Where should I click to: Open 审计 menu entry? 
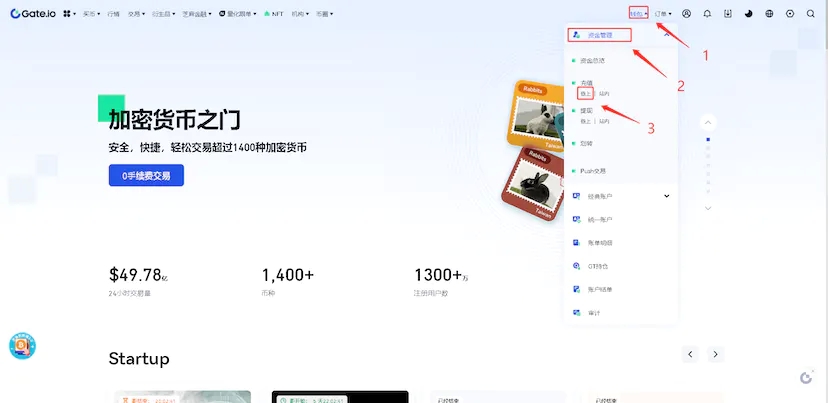coord(594,313)
